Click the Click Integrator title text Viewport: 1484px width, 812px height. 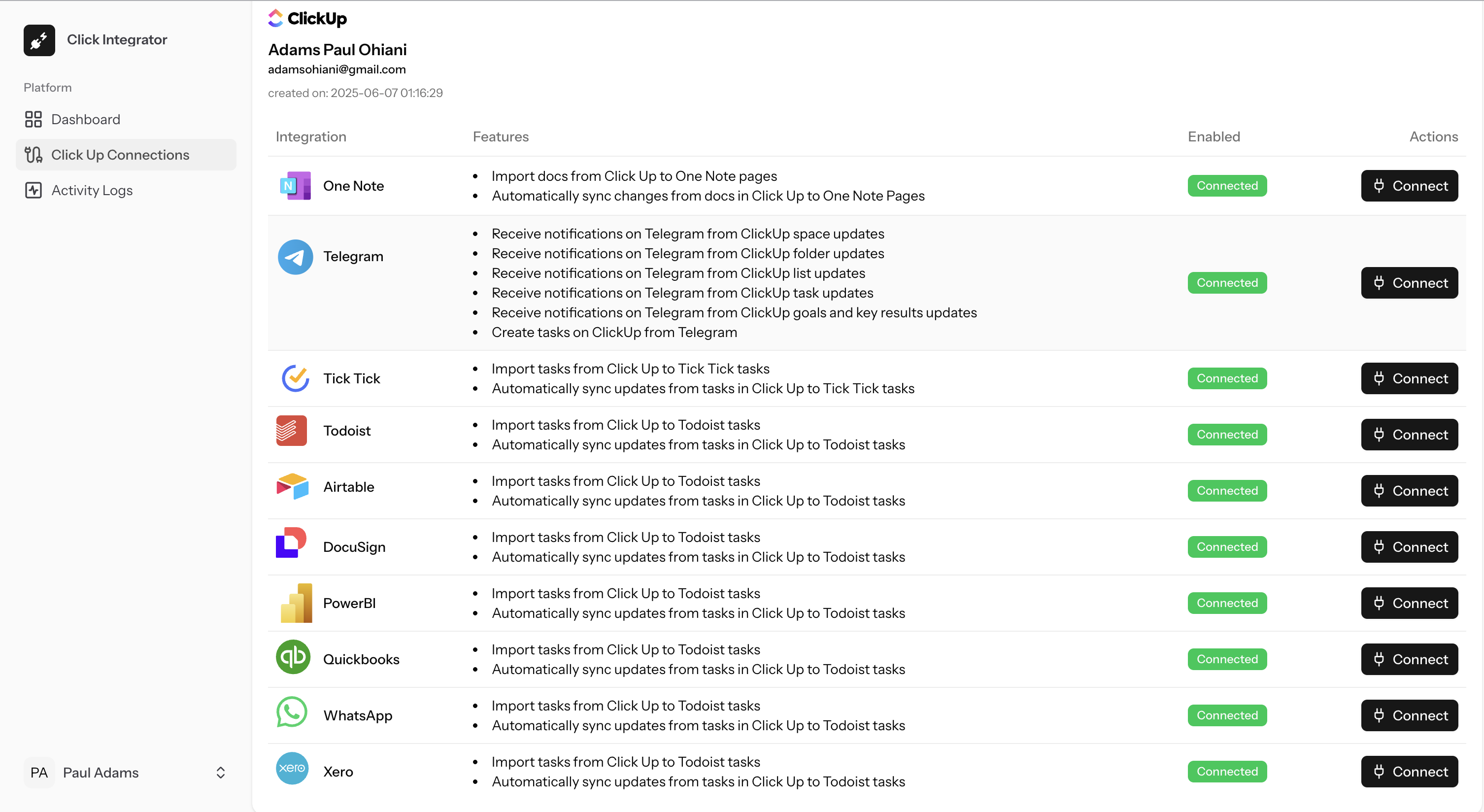117,39
